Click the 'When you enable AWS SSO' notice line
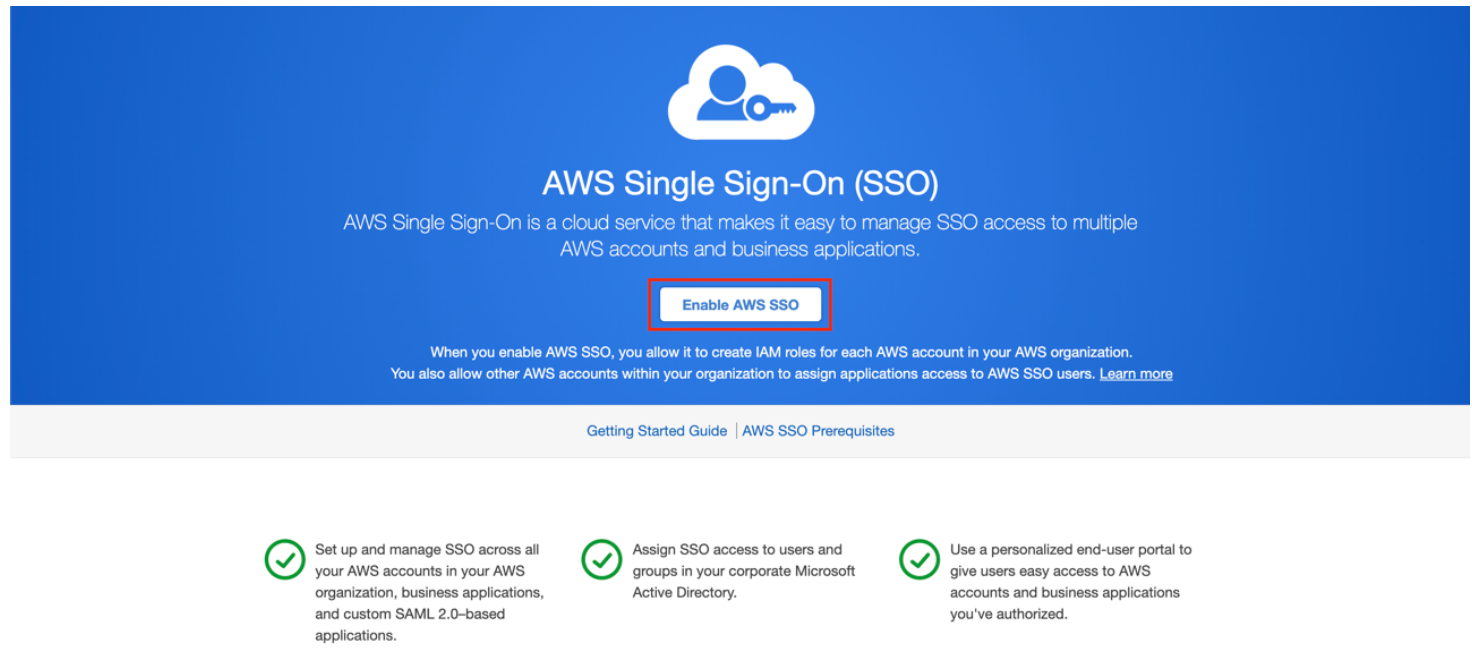Viewport: 1472px width, 660px height. pyautogui.click(x=781, y=352)
